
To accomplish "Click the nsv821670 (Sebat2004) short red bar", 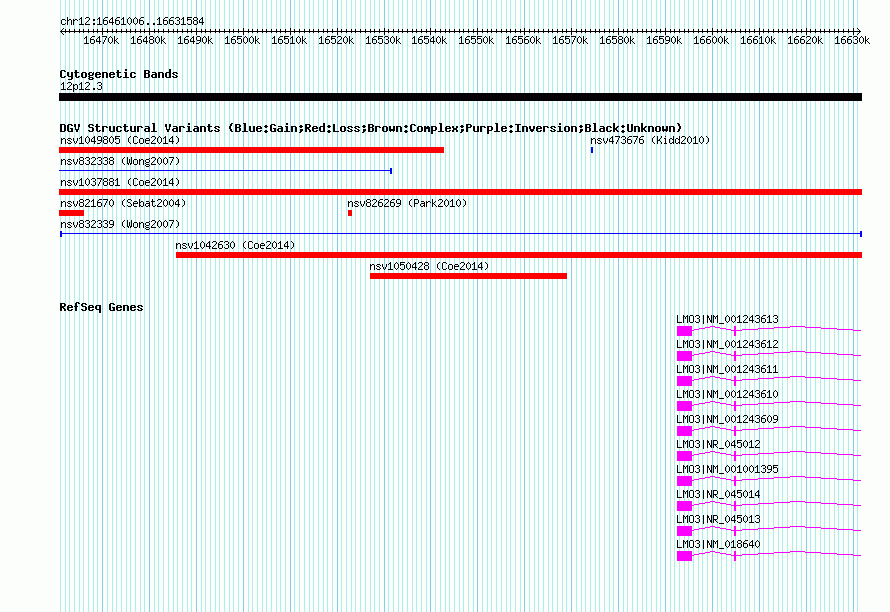I will pos(72,213).
